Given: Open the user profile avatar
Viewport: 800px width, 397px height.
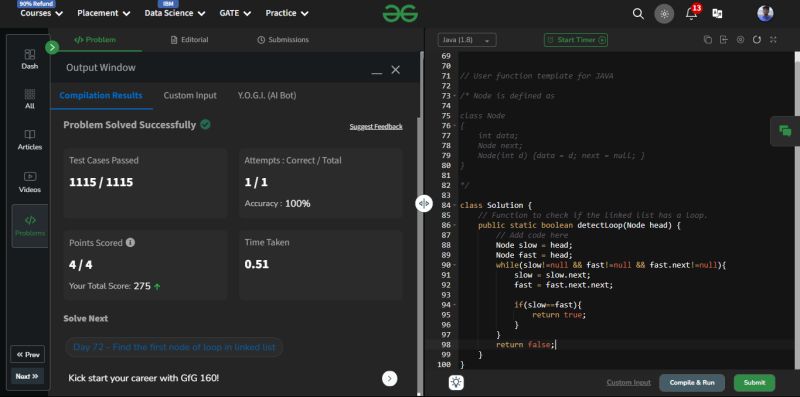Looking at the screenshot, I should [765, 13].
